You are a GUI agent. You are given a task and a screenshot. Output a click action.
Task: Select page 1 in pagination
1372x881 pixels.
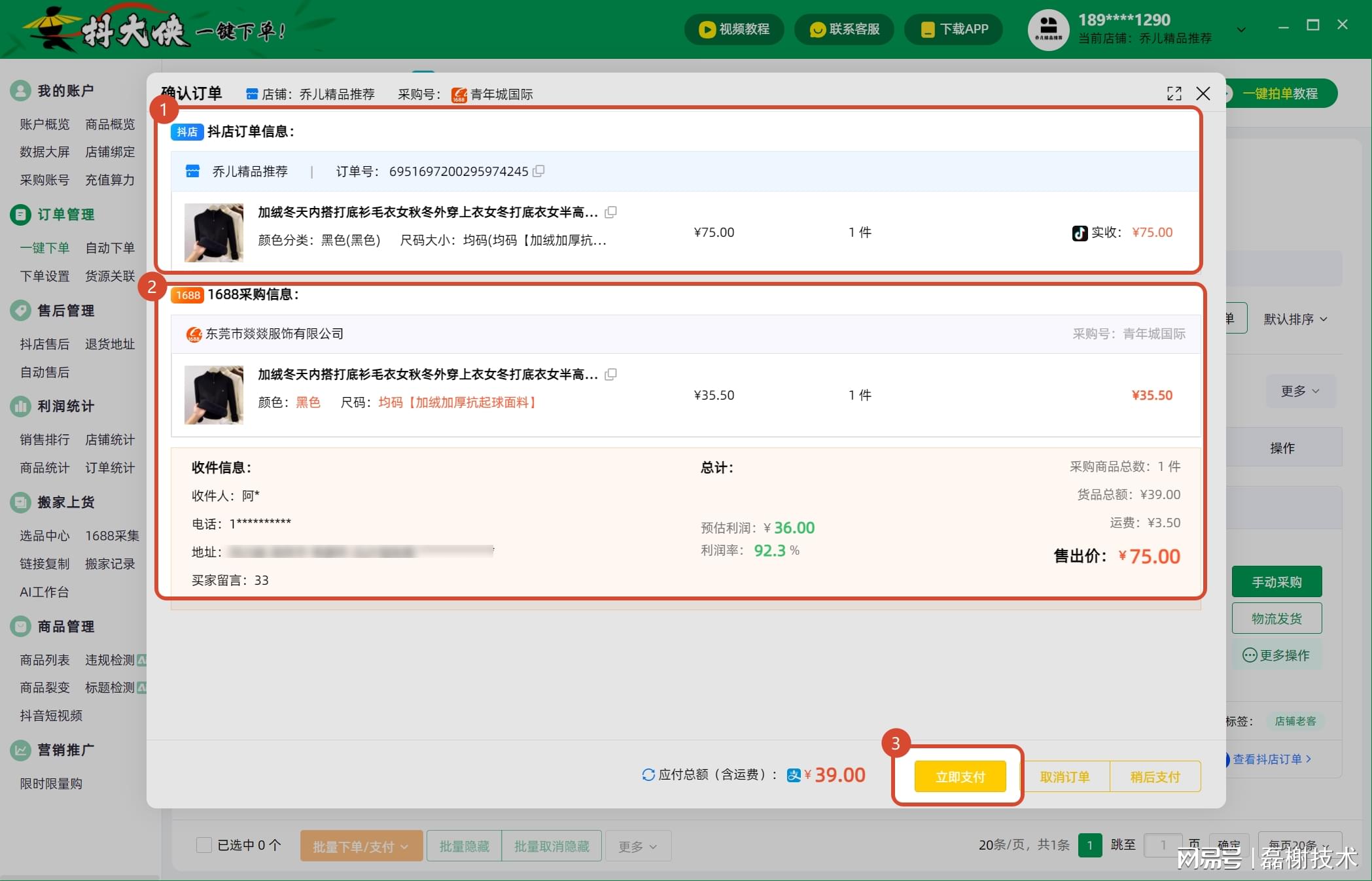[x=1090, y=845]
